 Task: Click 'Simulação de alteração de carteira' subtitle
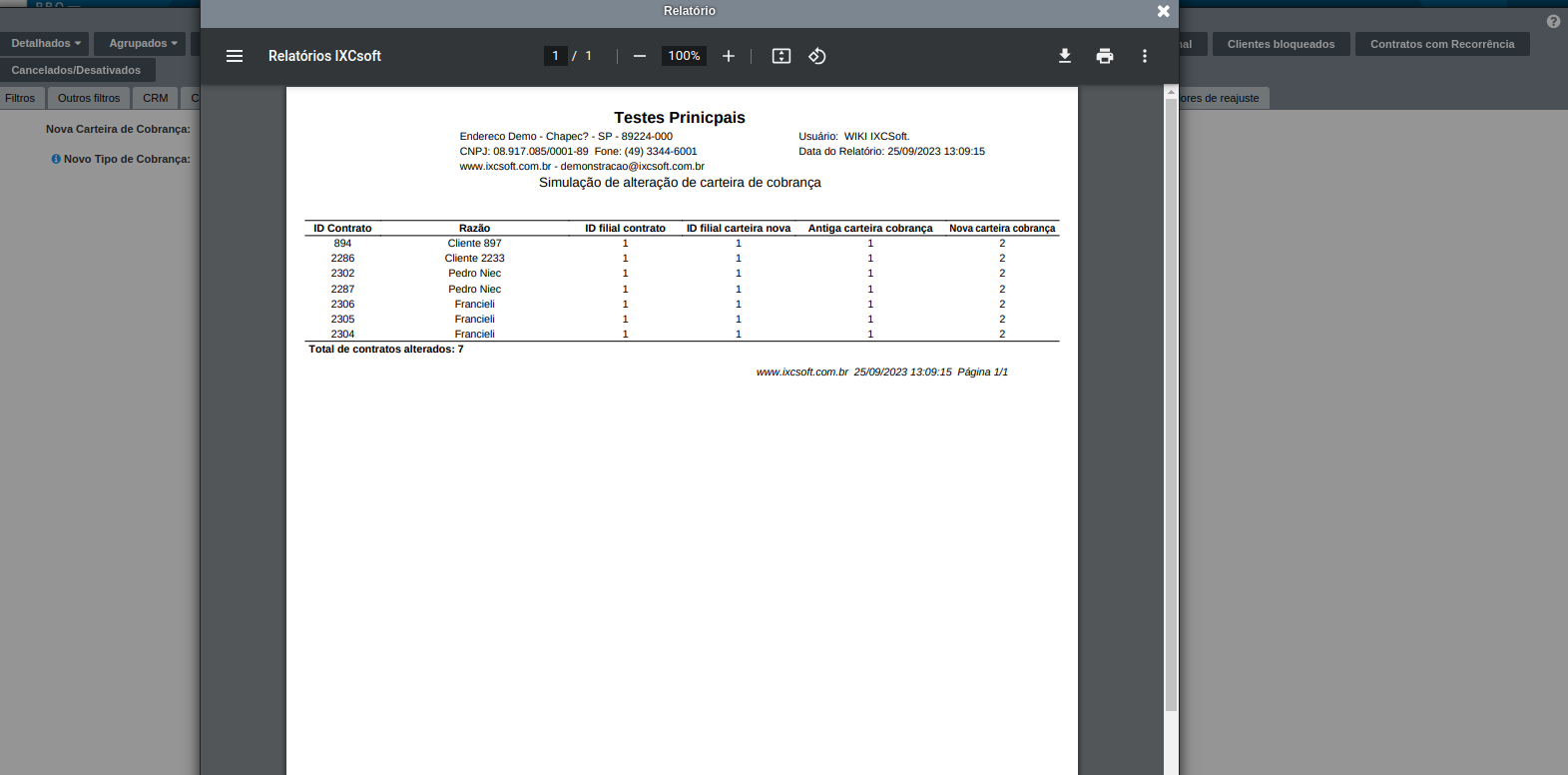680,183
